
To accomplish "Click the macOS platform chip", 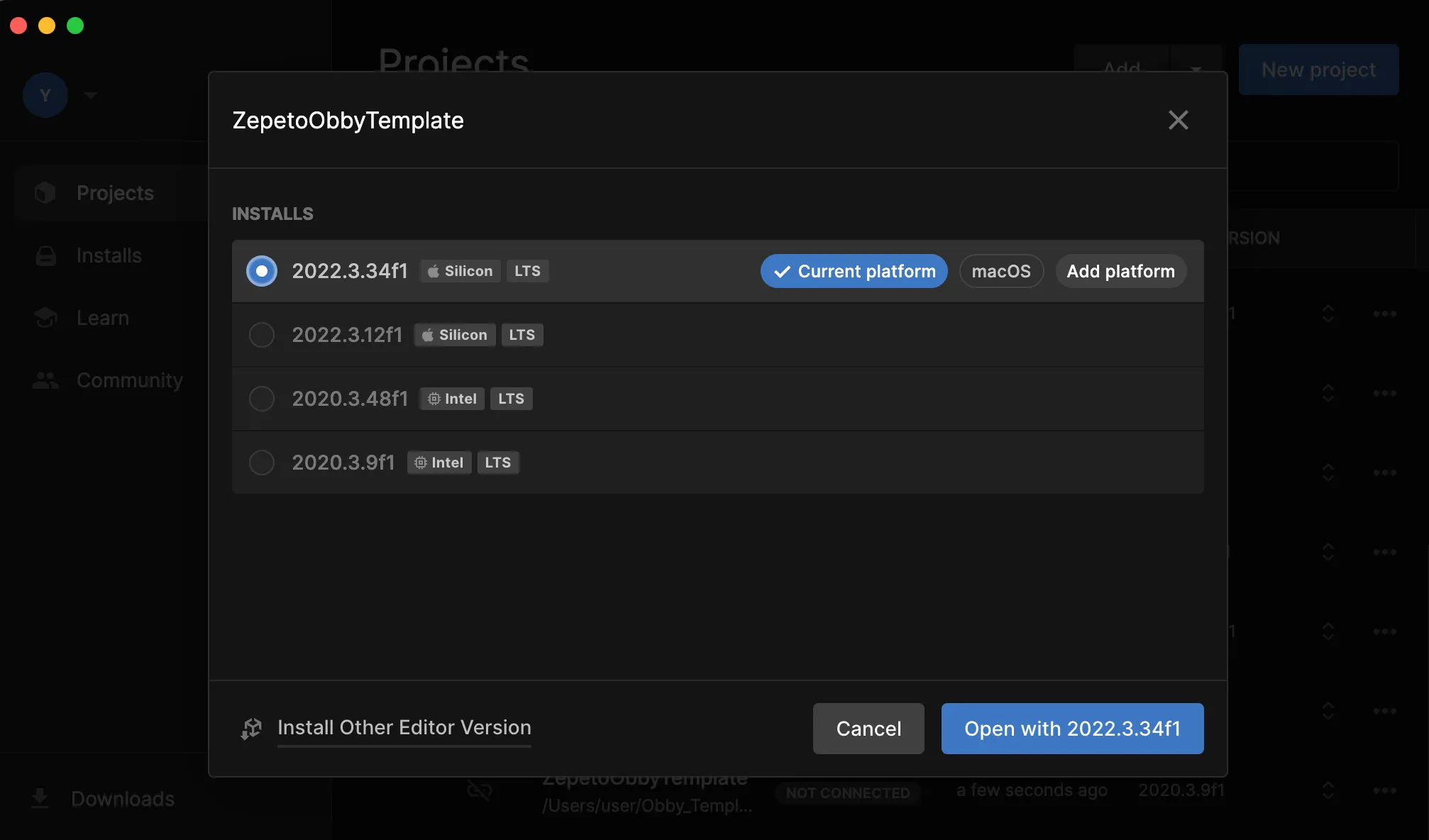I will pyautogui.click(x=1001, y=271).
